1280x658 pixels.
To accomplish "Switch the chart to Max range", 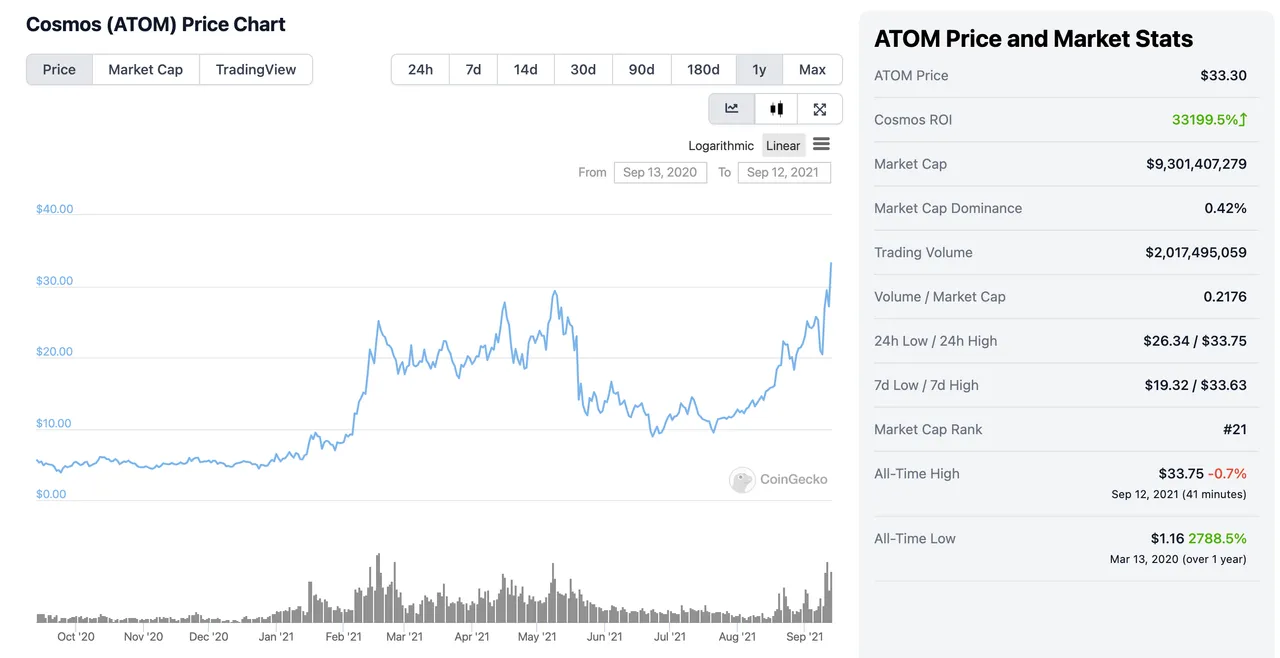I will click(812, 69).
